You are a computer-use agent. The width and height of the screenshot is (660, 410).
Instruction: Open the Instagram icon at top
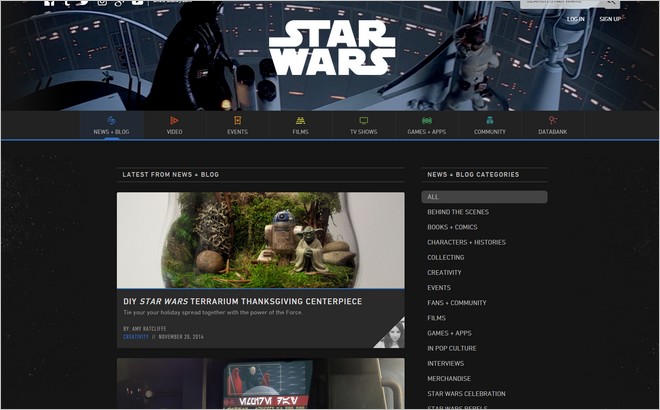coord(102,3)
